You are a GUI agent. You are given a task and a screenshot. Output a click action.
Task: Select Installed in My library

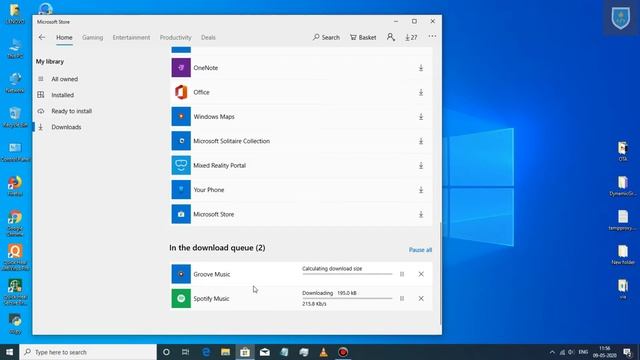coord(62,95)
